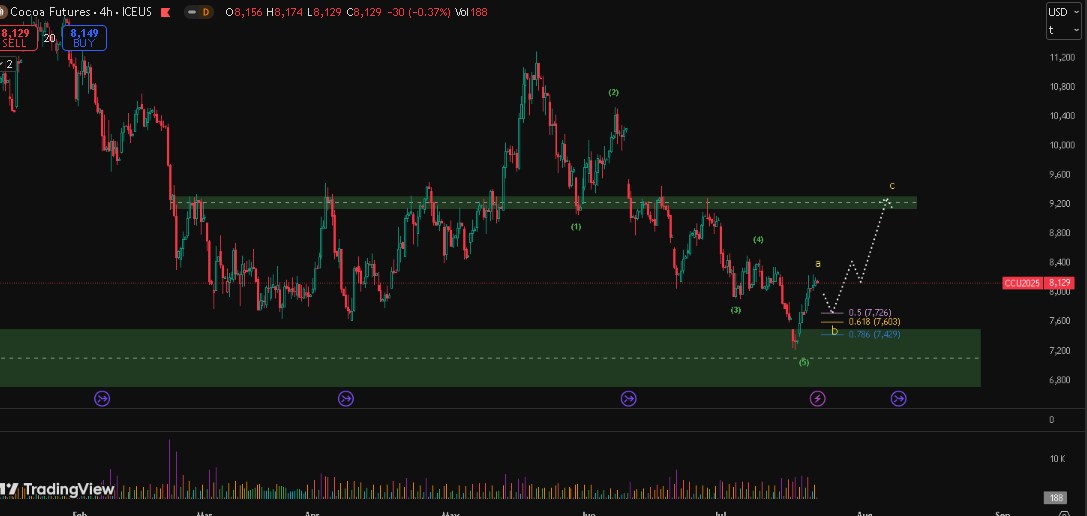Click the Open value O8,156
The height and width of the screenshot is (516, 1087).
pyautogui.click(x=244, y=12)
